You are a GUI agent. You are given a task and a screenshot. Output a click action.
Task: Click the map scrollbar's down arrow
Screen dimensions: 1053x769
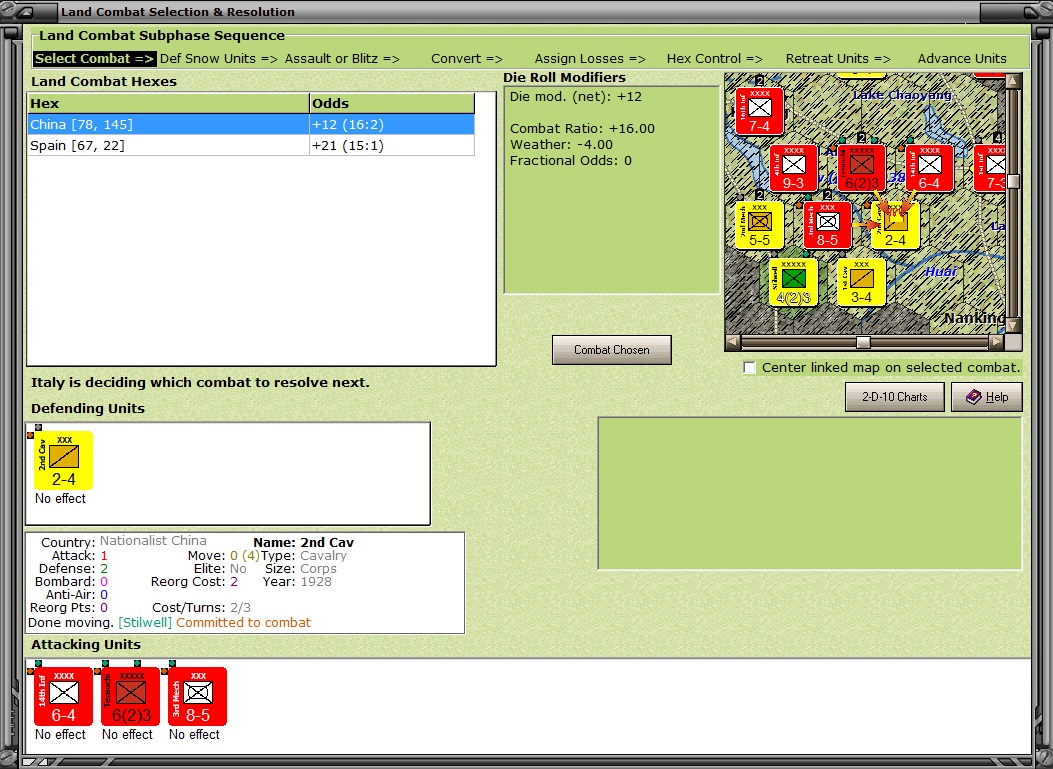[x=1013, y=325]
